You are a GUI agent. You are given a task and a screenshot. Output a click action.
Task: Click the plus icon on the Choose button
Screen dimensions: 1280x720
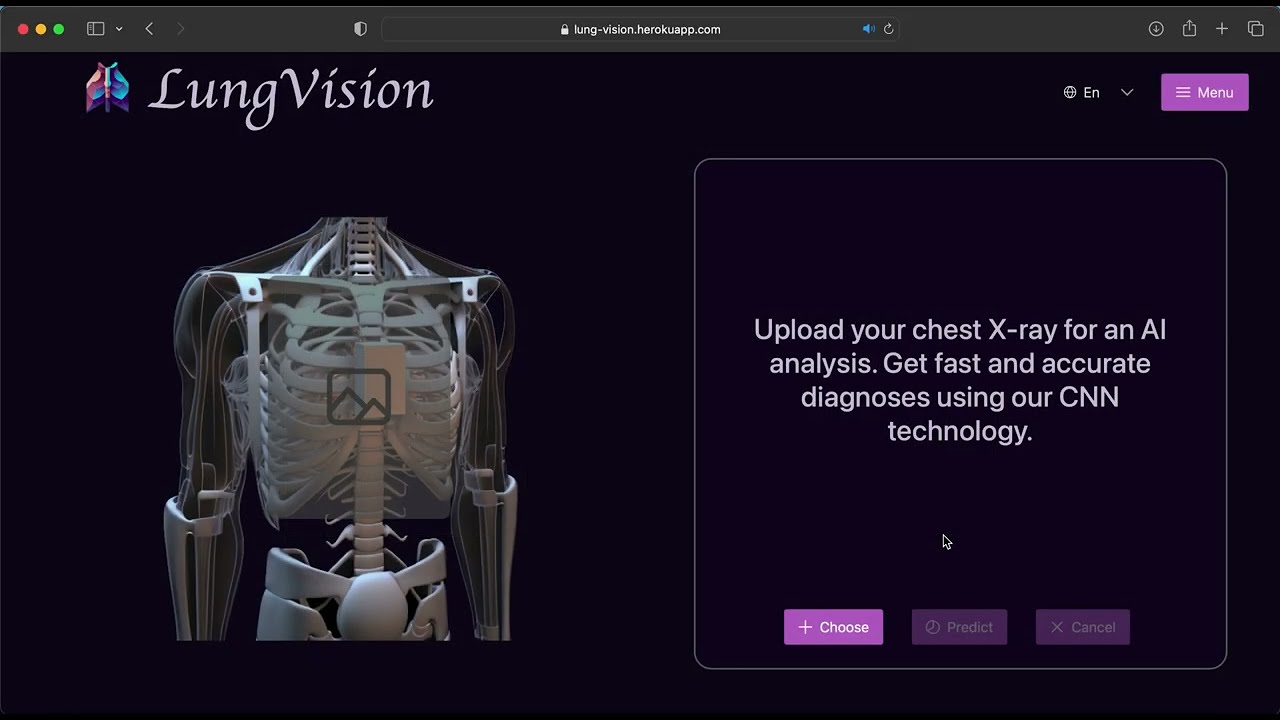[x=806, y=627]
